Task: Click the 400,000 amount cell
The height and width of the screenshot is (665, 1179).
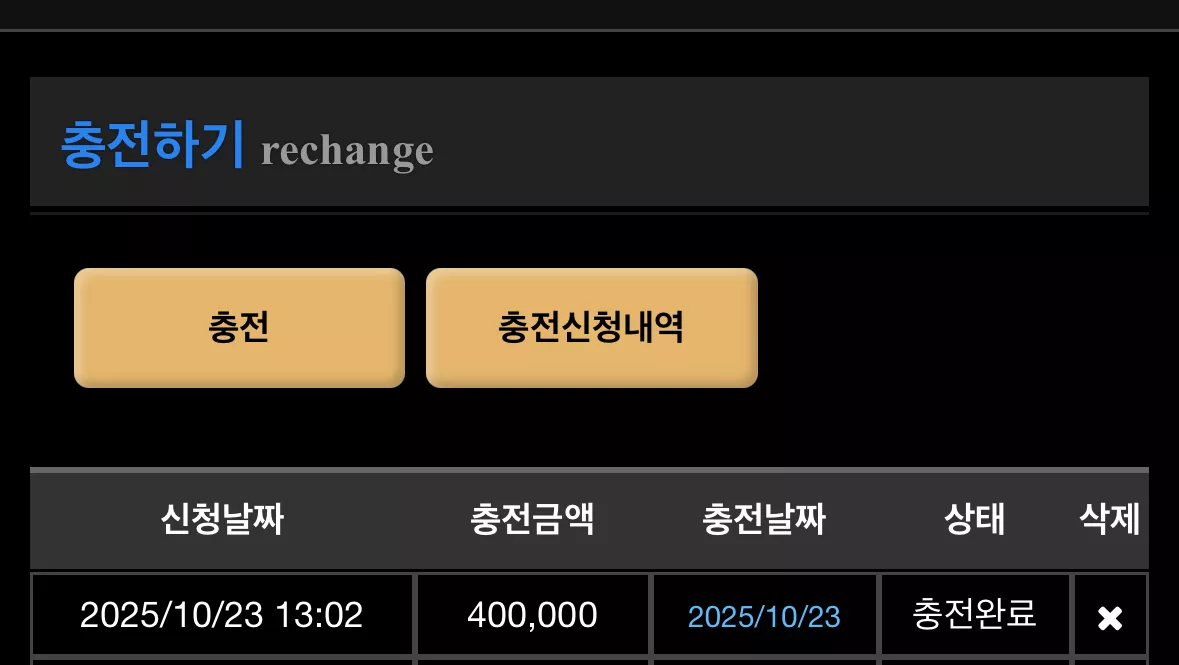Action: tap(532, 615)
